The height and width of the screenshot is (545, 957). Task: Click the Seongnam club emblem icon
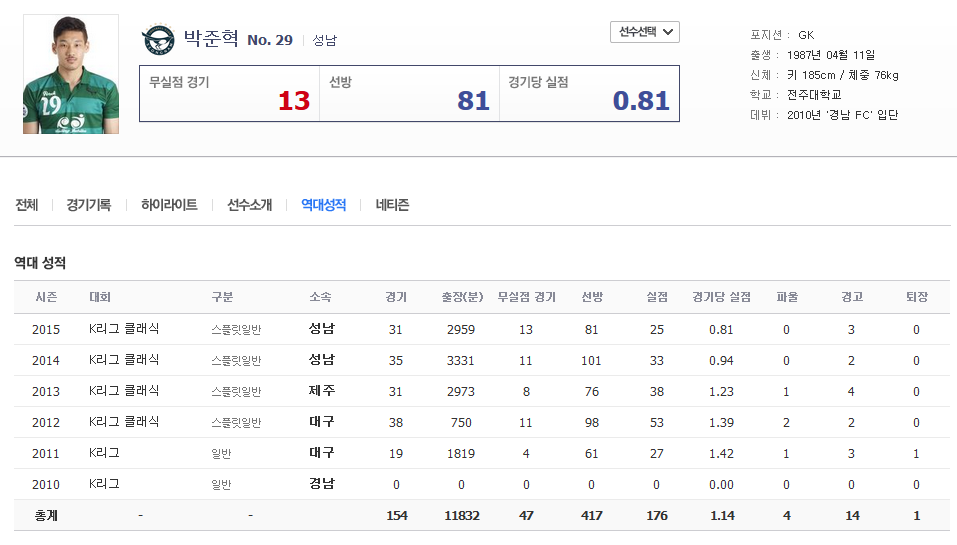(158, 40)
